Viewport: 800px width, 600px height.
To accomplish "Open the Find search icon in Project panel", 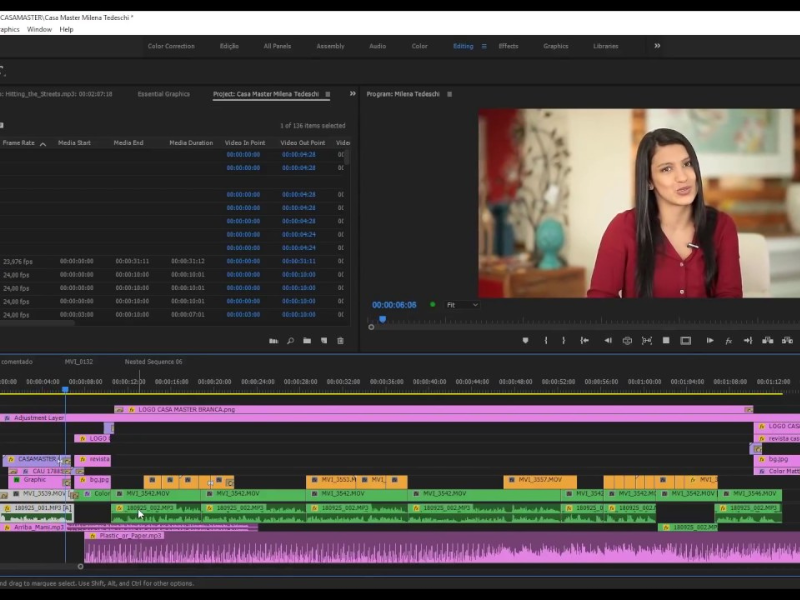I will 290,341.
